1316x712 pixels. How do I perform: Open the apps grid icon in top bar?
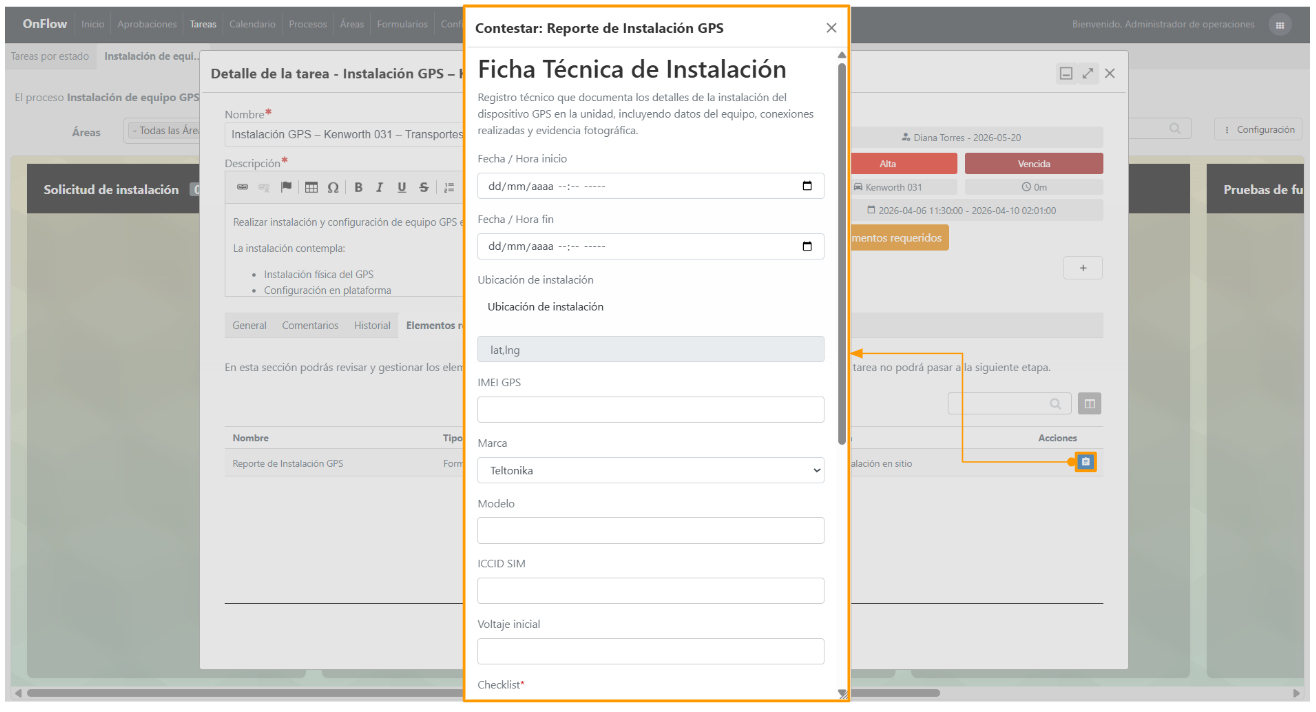click(x=1280, y=25)
